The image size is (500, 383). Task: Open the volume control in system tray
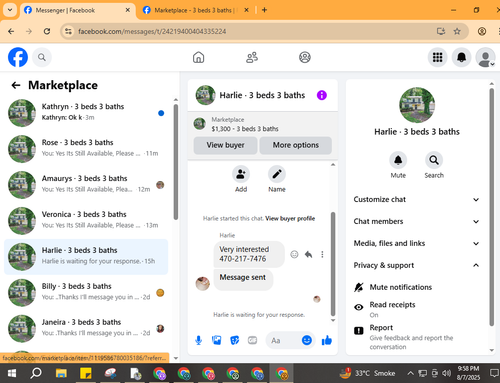click(446, 373)
